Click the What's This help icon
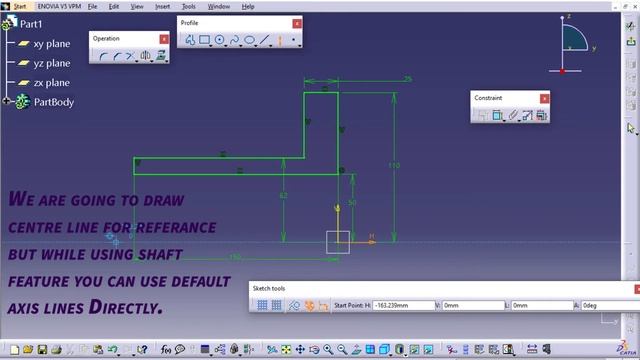 point(142,349)
